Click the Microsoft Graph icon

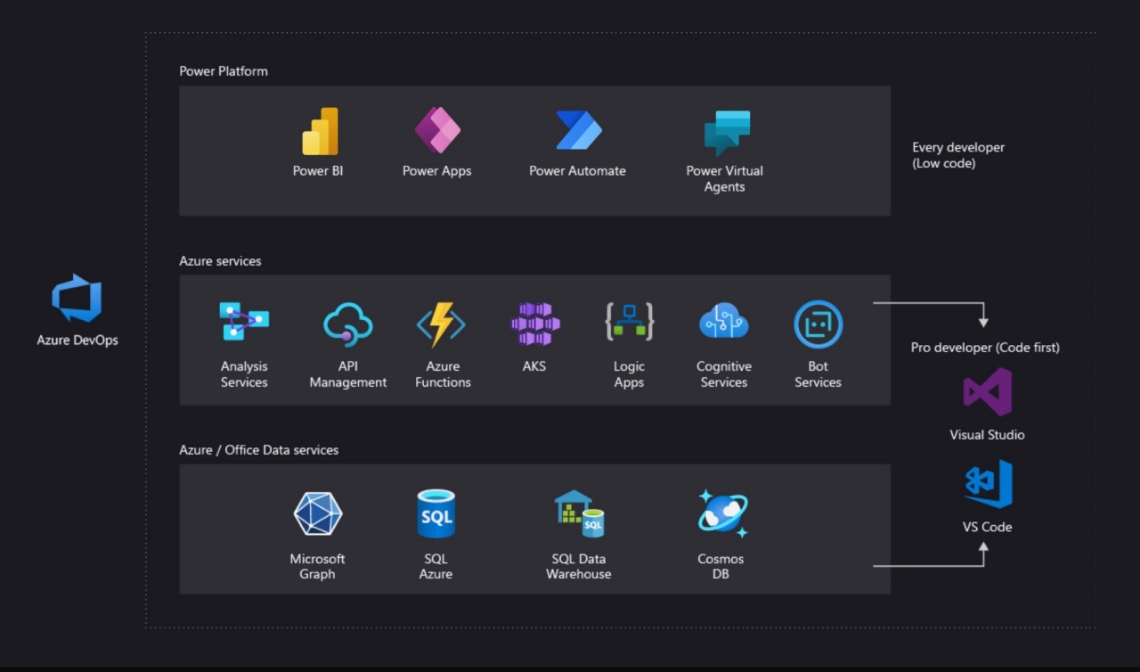[x=318, y=514]
